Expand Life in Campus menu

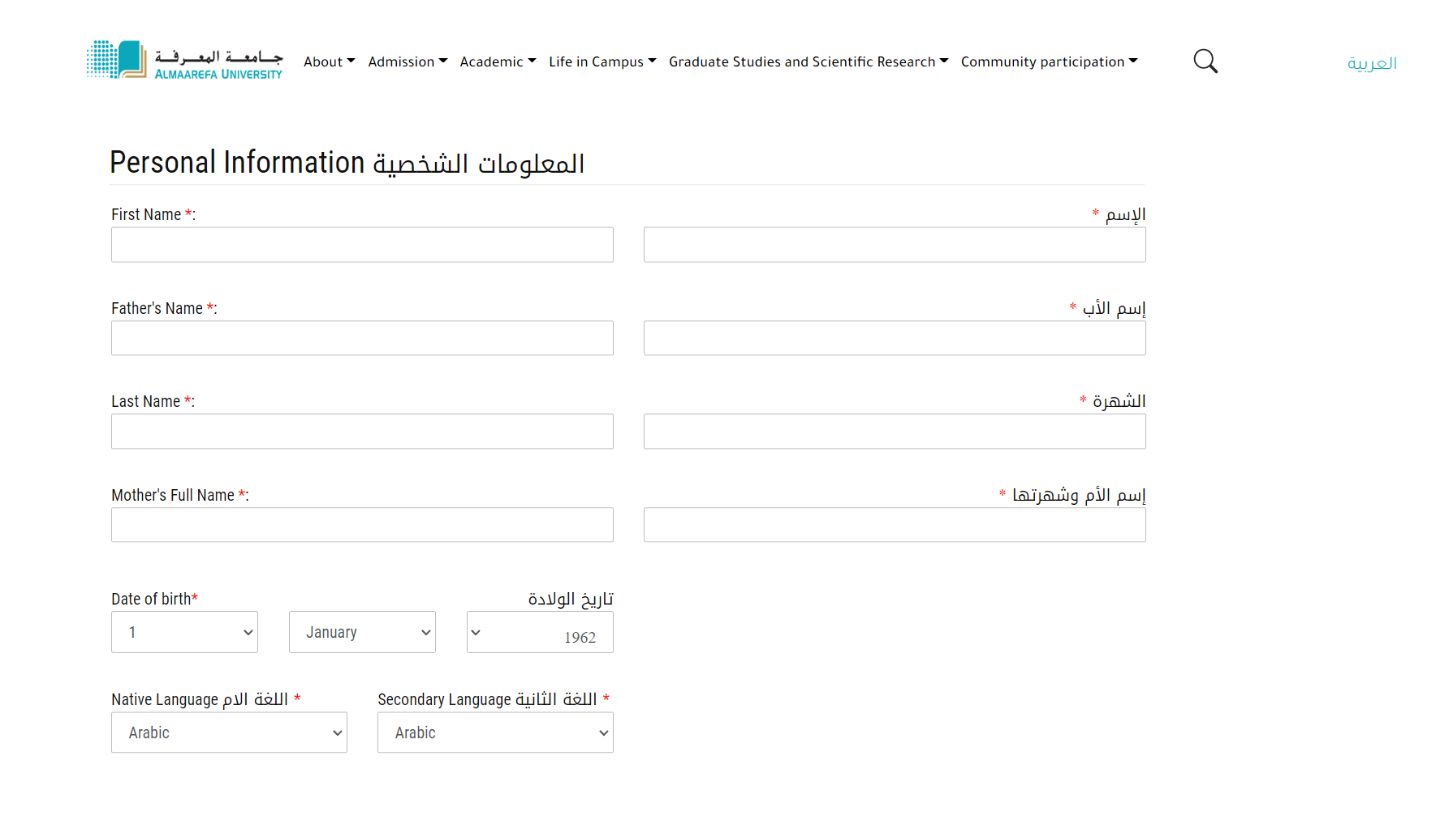click(602, 62)
